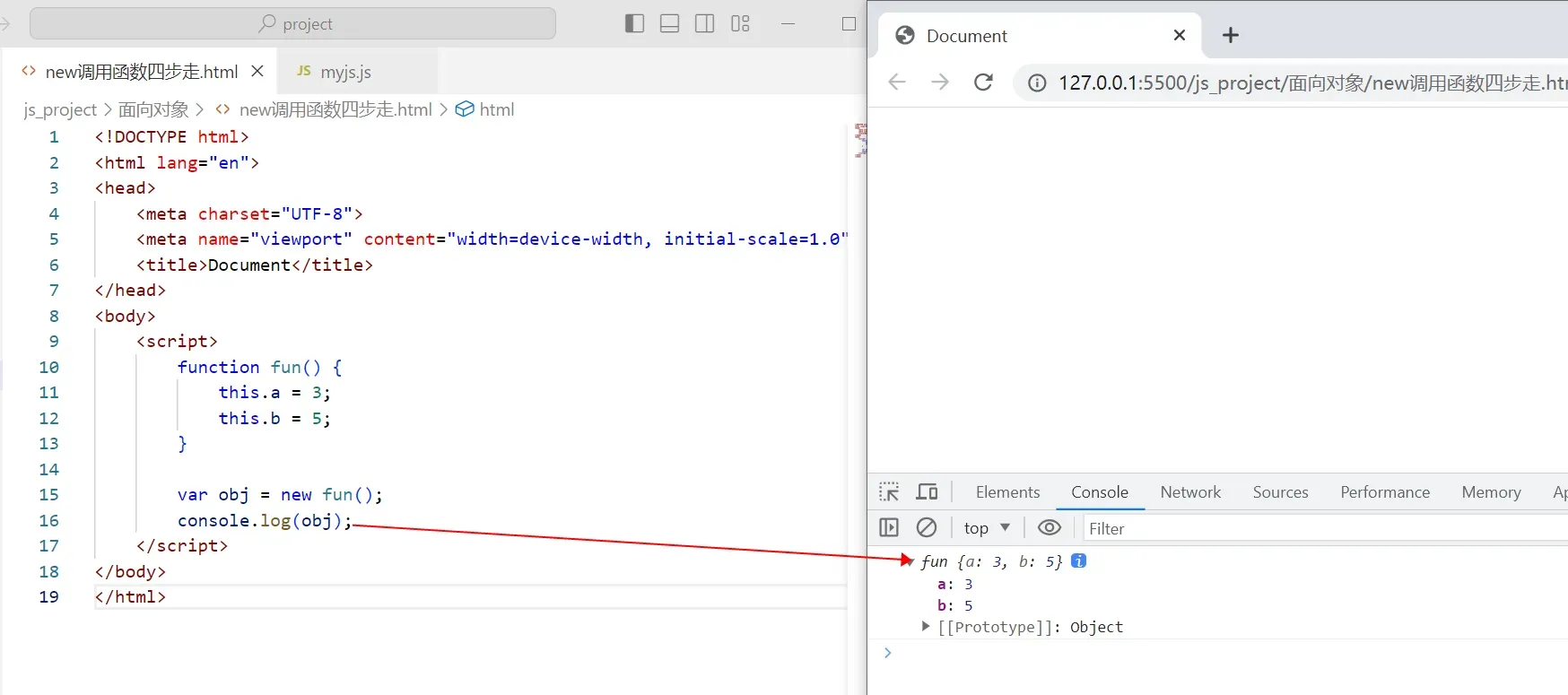1568x695 pixels.
Task: Click on 'console.log(obj);' code line
Action: pyautogui.click(x=265, y=520)
